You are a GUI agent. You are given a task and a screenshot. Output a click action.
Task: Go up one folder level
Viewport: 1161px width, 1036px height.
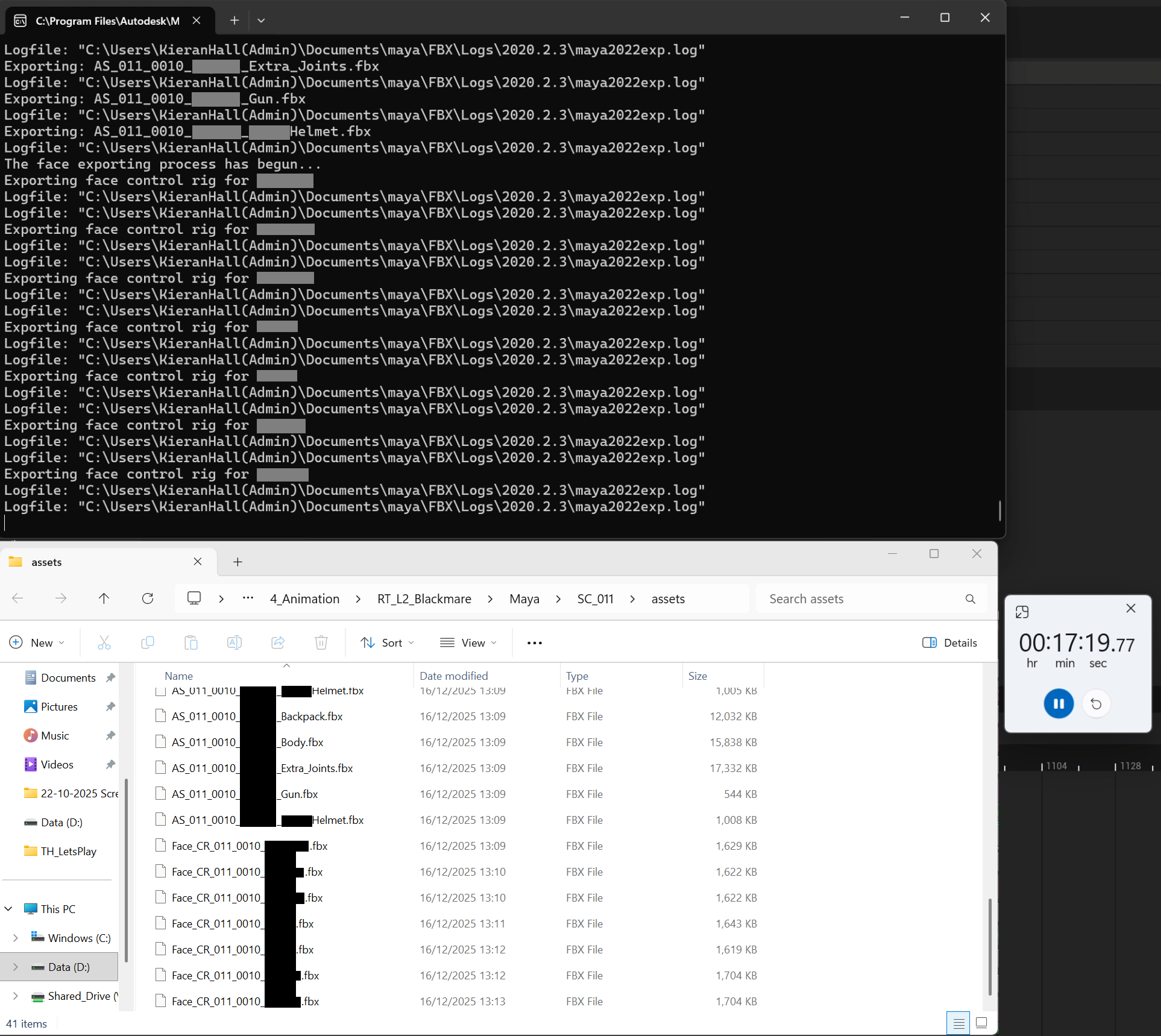(x=104, y=598)
